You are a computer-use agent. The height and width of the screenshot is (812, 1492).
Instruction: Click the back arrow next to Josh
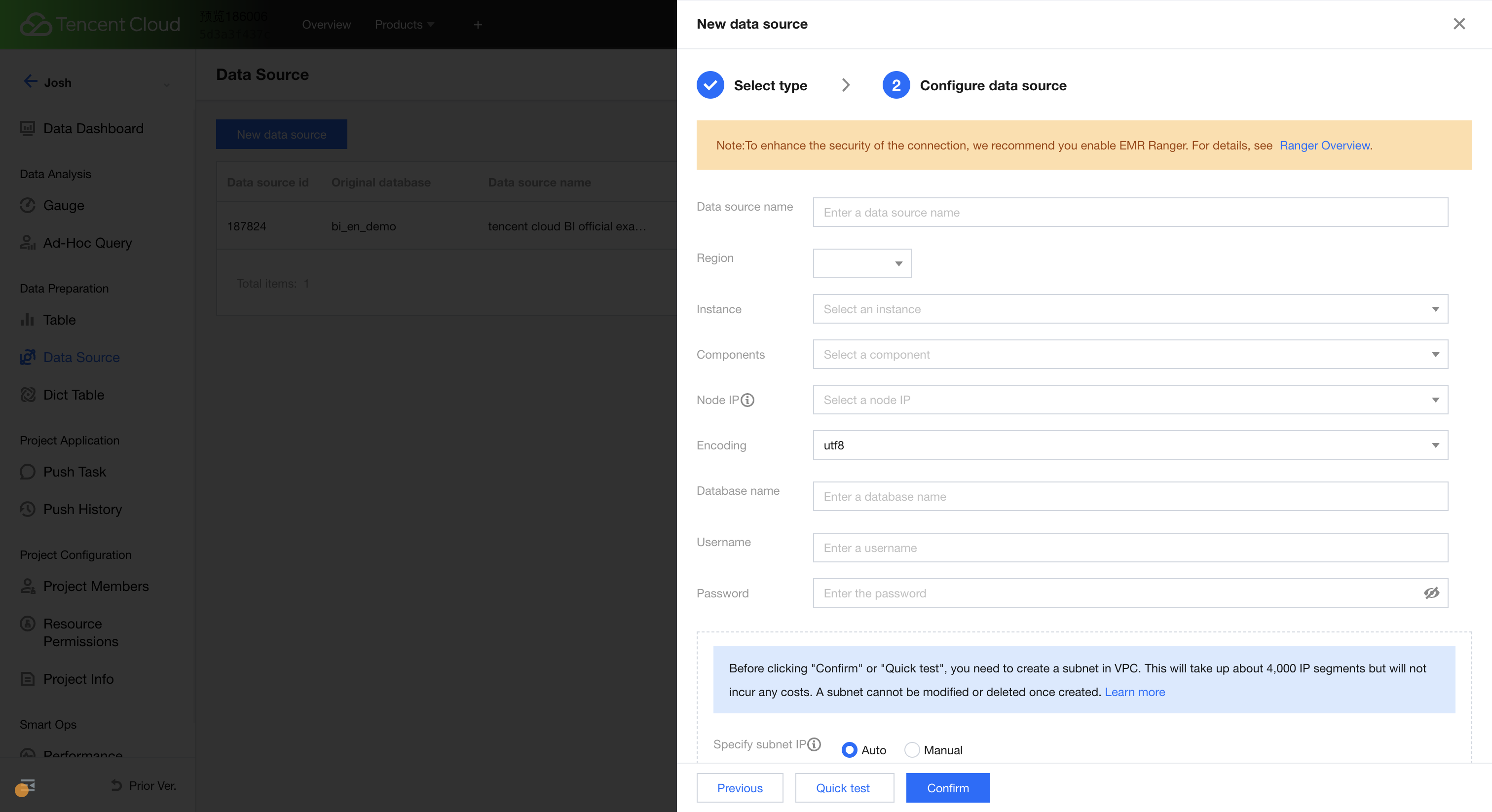pos(30,82)
